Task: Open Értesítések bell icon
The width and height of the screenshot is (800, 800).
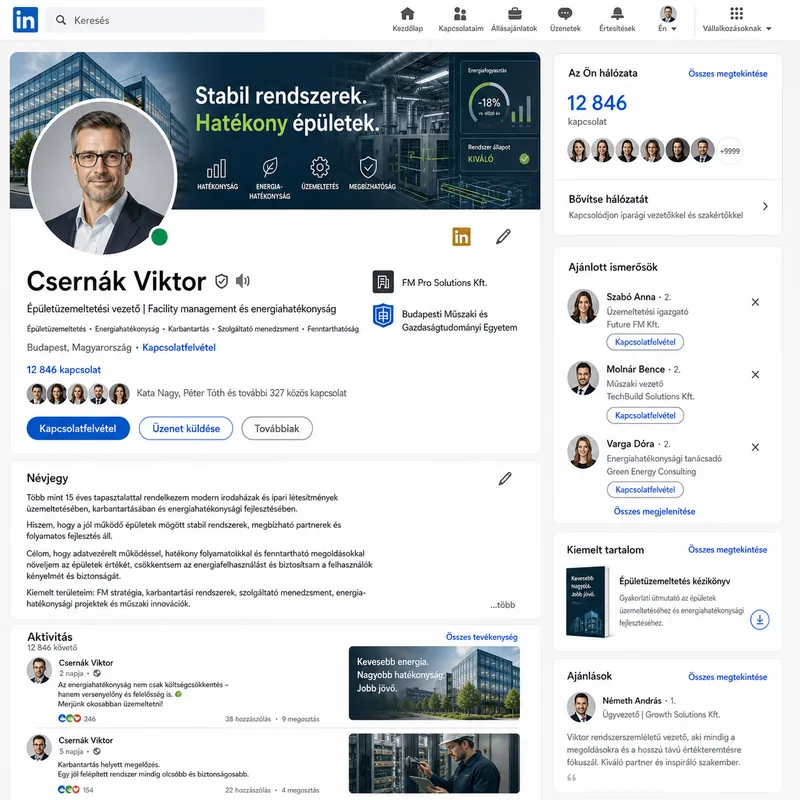Action: click(x=617, y=13)
